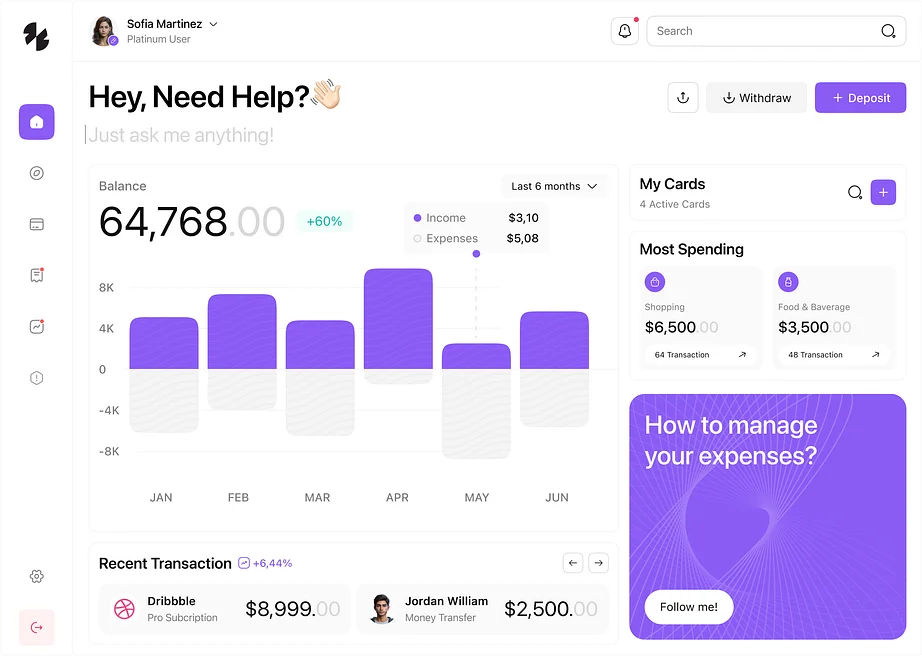The image size is (922, 656).
Task: Open the analytics chart icon in sidebar
Action: (x=37, y=326)
